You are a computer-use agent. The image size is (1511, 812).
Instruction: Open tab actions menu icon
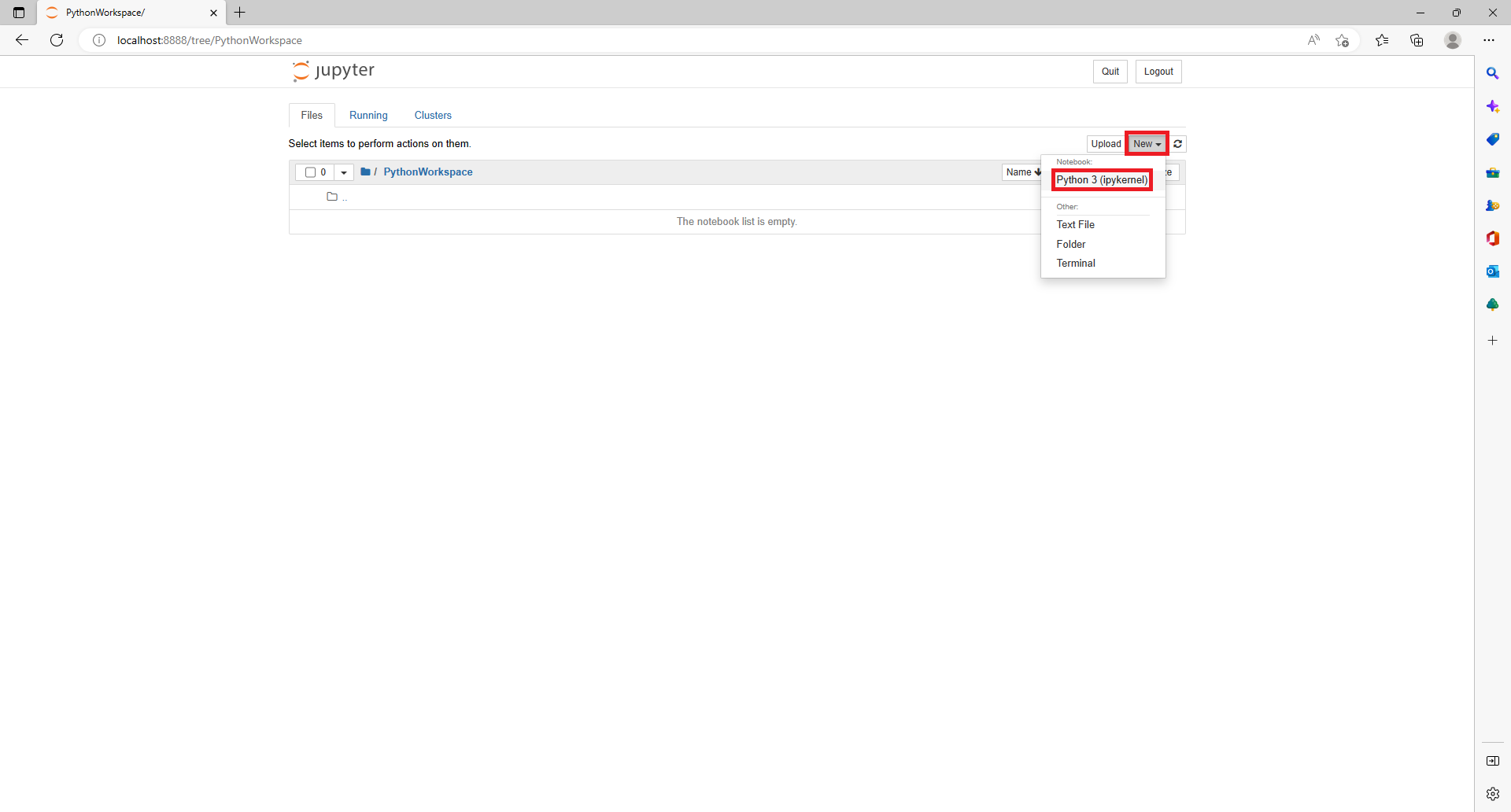(19, 13)
